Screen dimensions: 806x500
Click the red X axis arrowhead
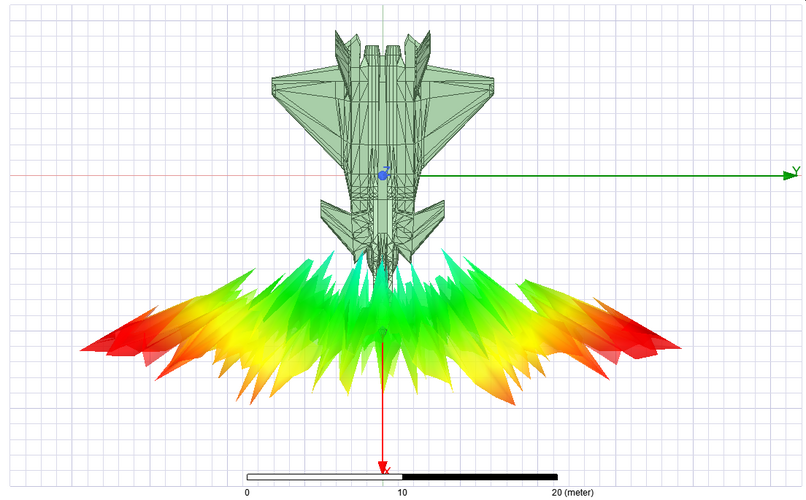(382, 467)
